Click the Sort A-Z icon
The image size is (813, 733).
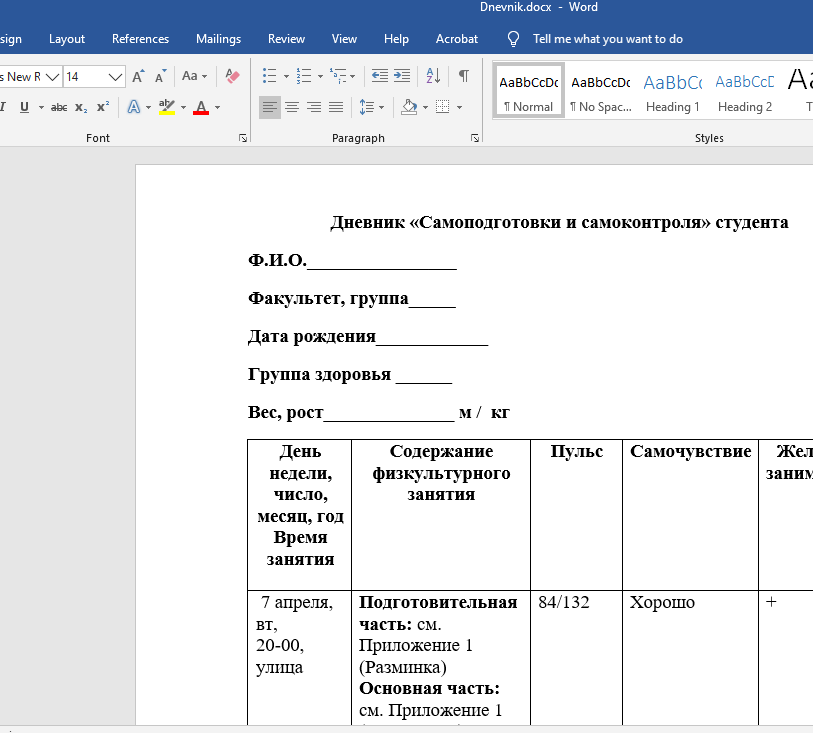[433, 76]
